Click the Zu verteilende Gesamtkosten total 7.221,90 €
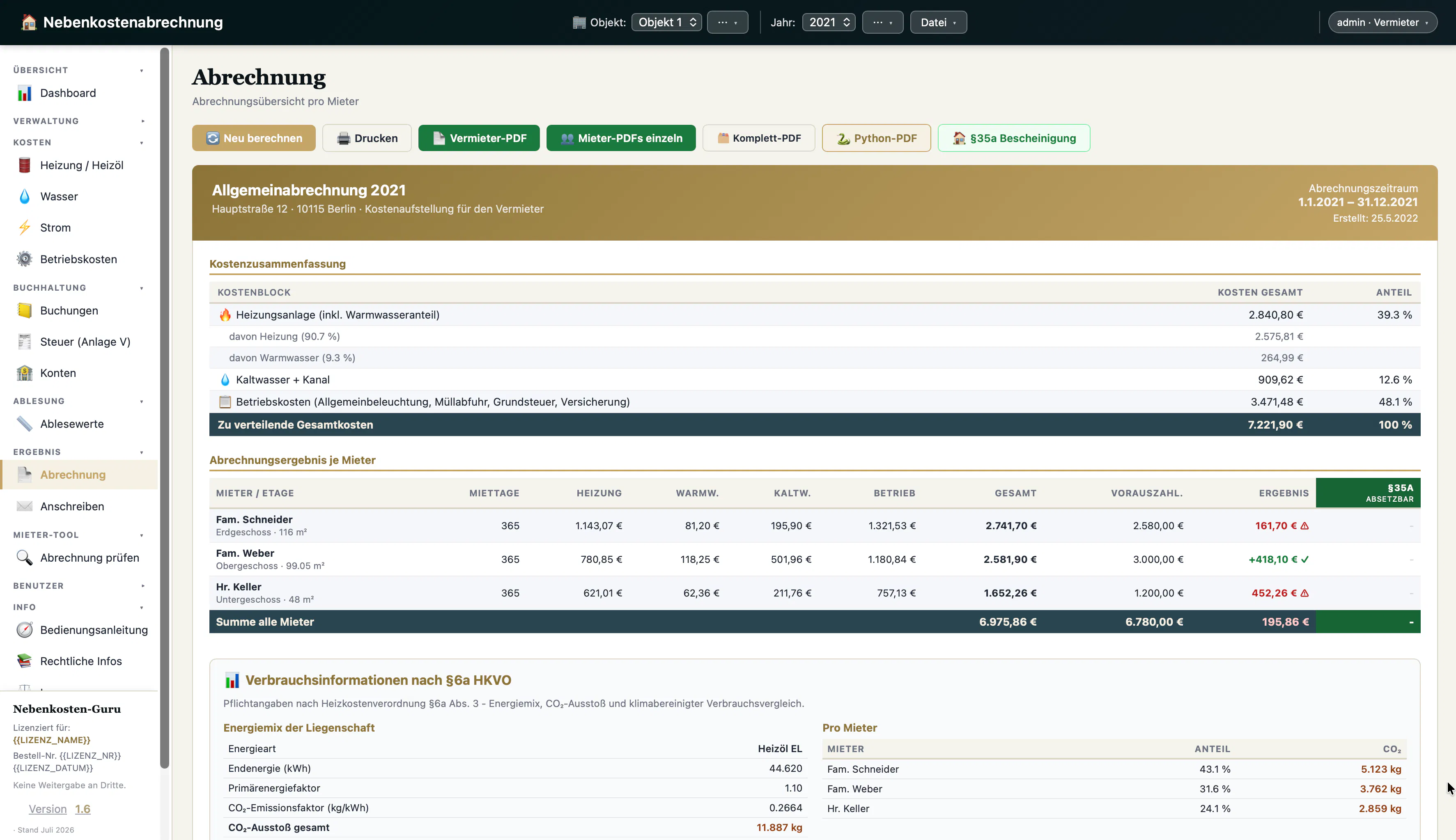1456x840 pixels. (x=1275, y=425)
